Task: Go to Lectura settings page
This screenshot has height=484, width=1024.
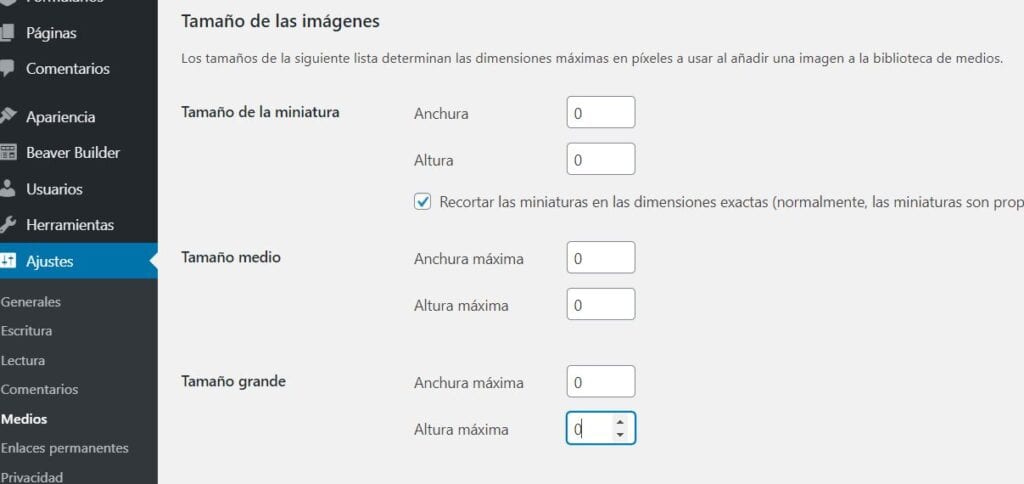Action: click(23, 361)
